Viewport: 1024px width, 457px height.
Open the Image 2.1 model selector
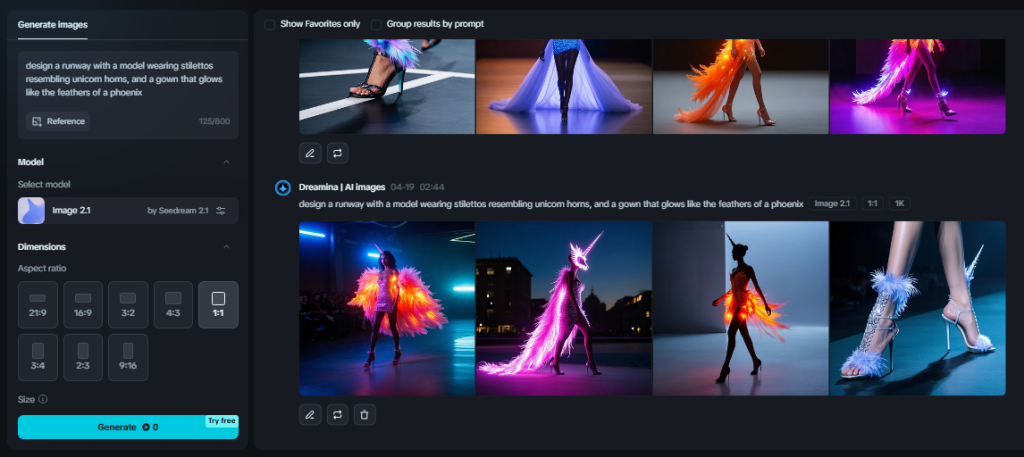pos(128,210)
